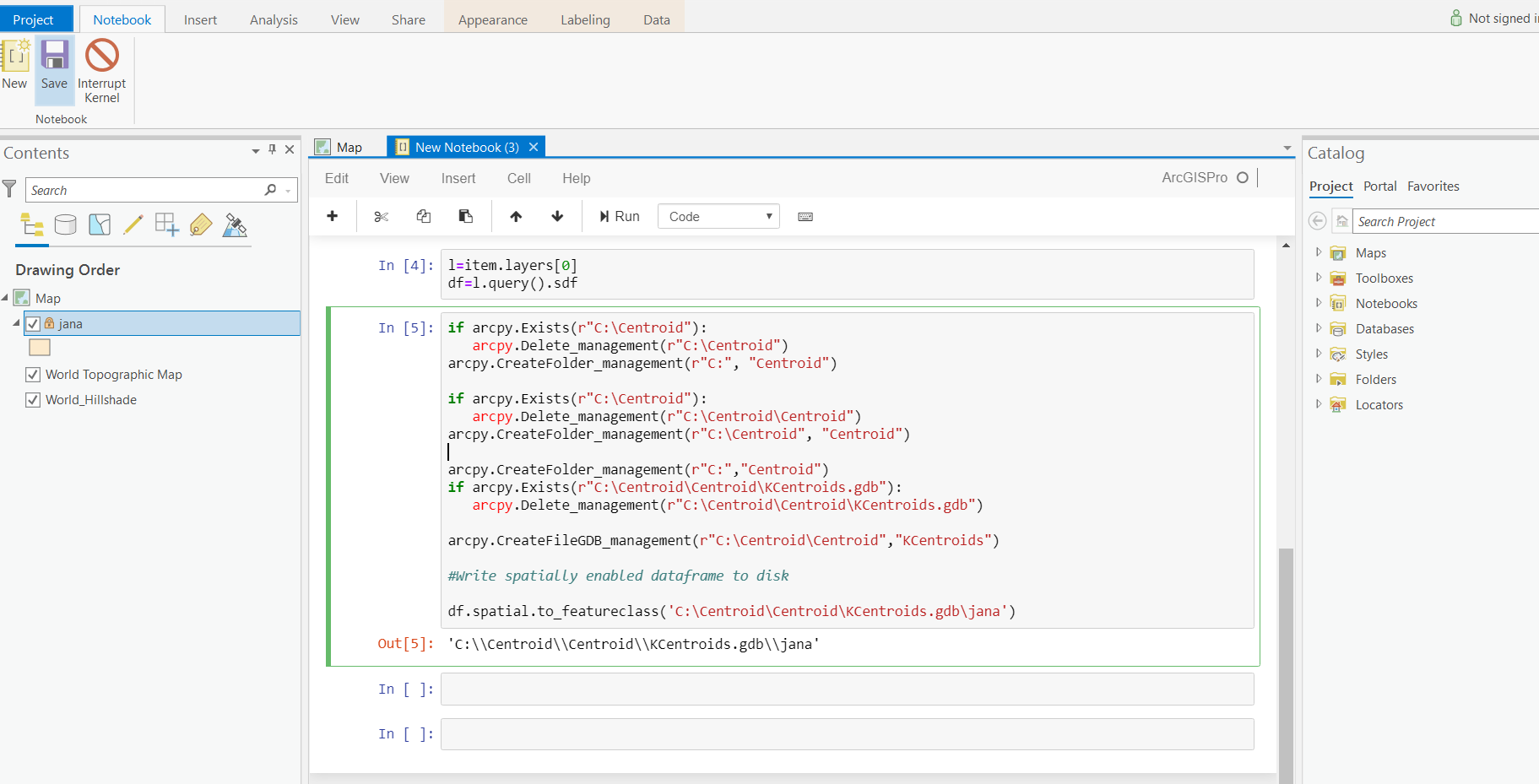Open the Labeling tag view in Contents
Screen dimensions: 1539x784
pos(201,224)
